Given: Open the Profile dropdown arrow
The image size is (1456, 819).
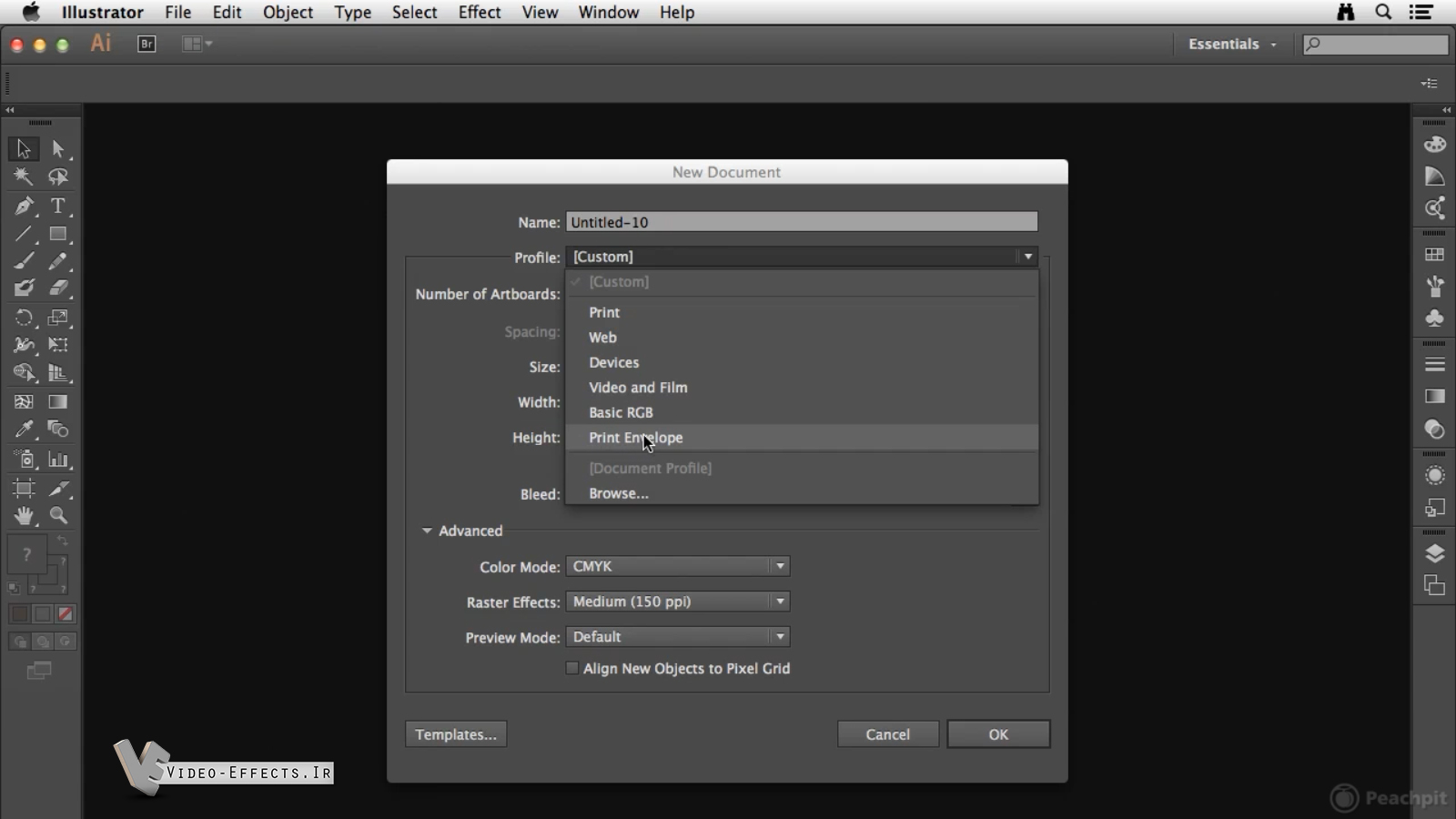Looking at the screenshot, I should click(x=1028, y=257).
